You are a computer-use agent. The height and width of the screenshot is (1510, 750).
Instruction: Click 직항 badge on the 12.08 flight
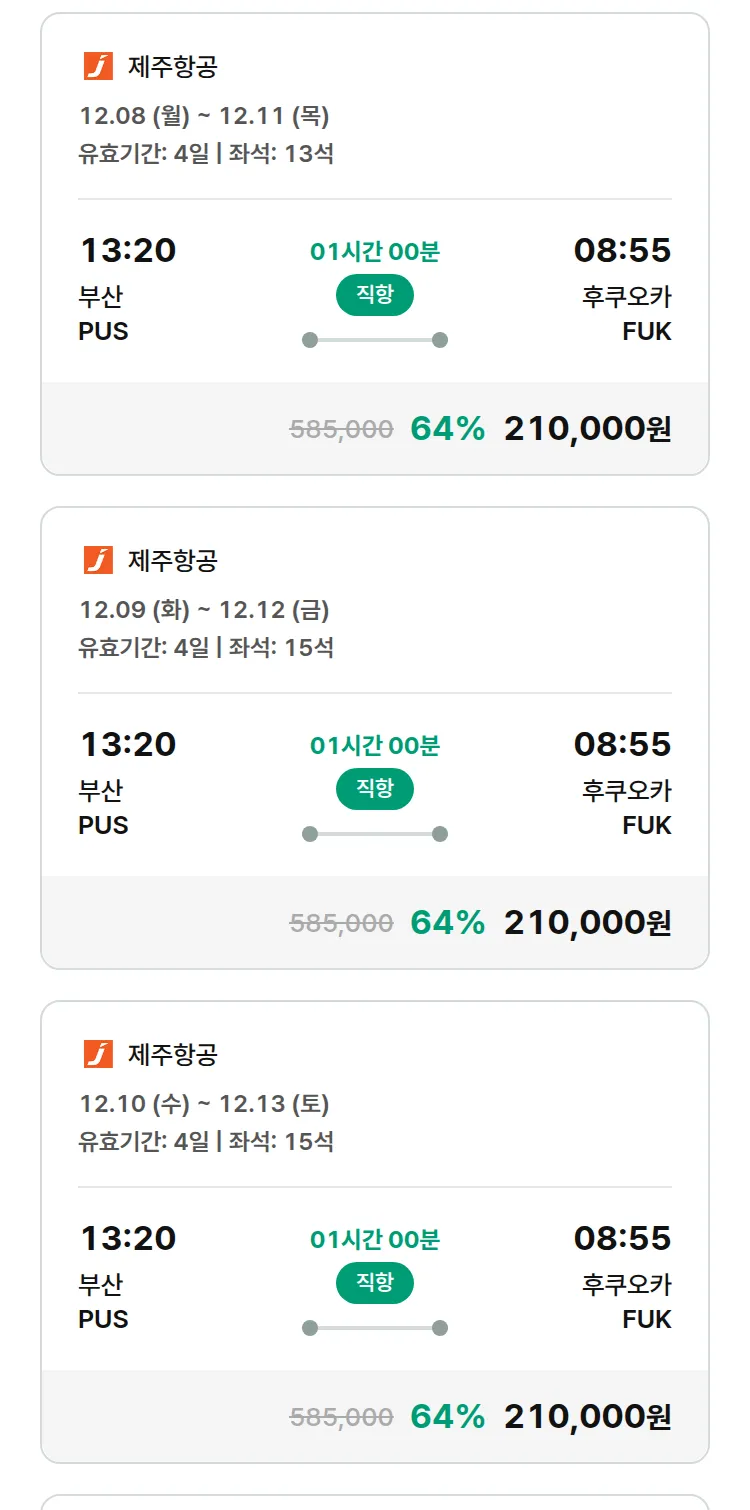coord(374,295)
